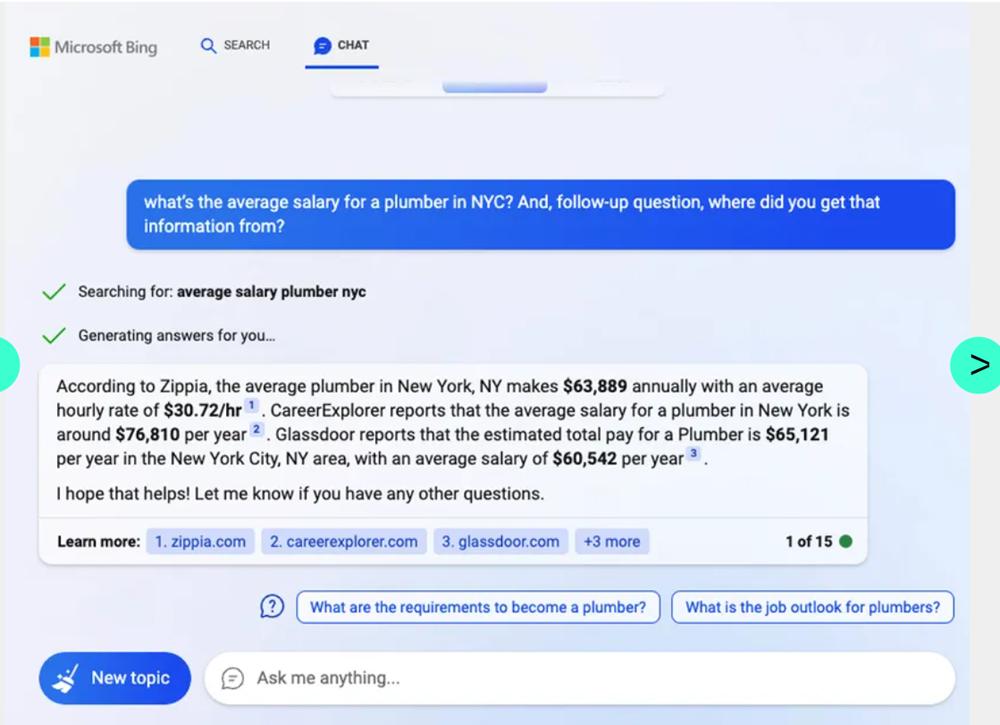This screenshot has height=725, width=1000.
Task: Click the 'I hope that helps!' sentence
Action: [122, 494]
